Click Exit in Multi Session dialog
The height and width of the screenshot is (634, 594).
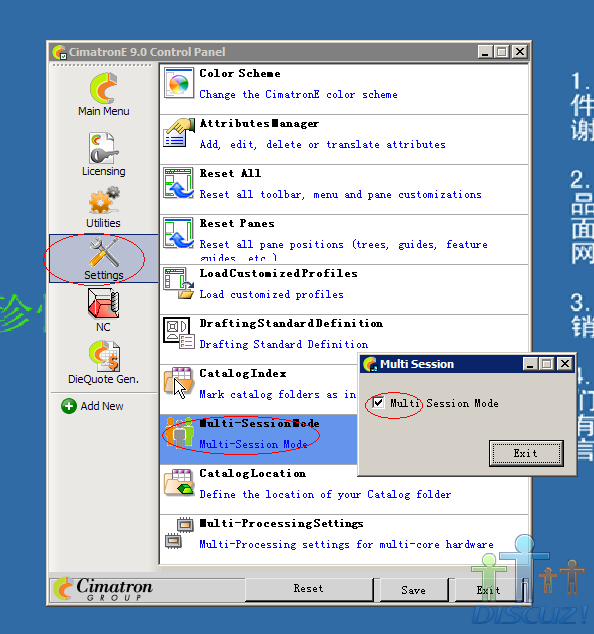[x=526, y=453]
